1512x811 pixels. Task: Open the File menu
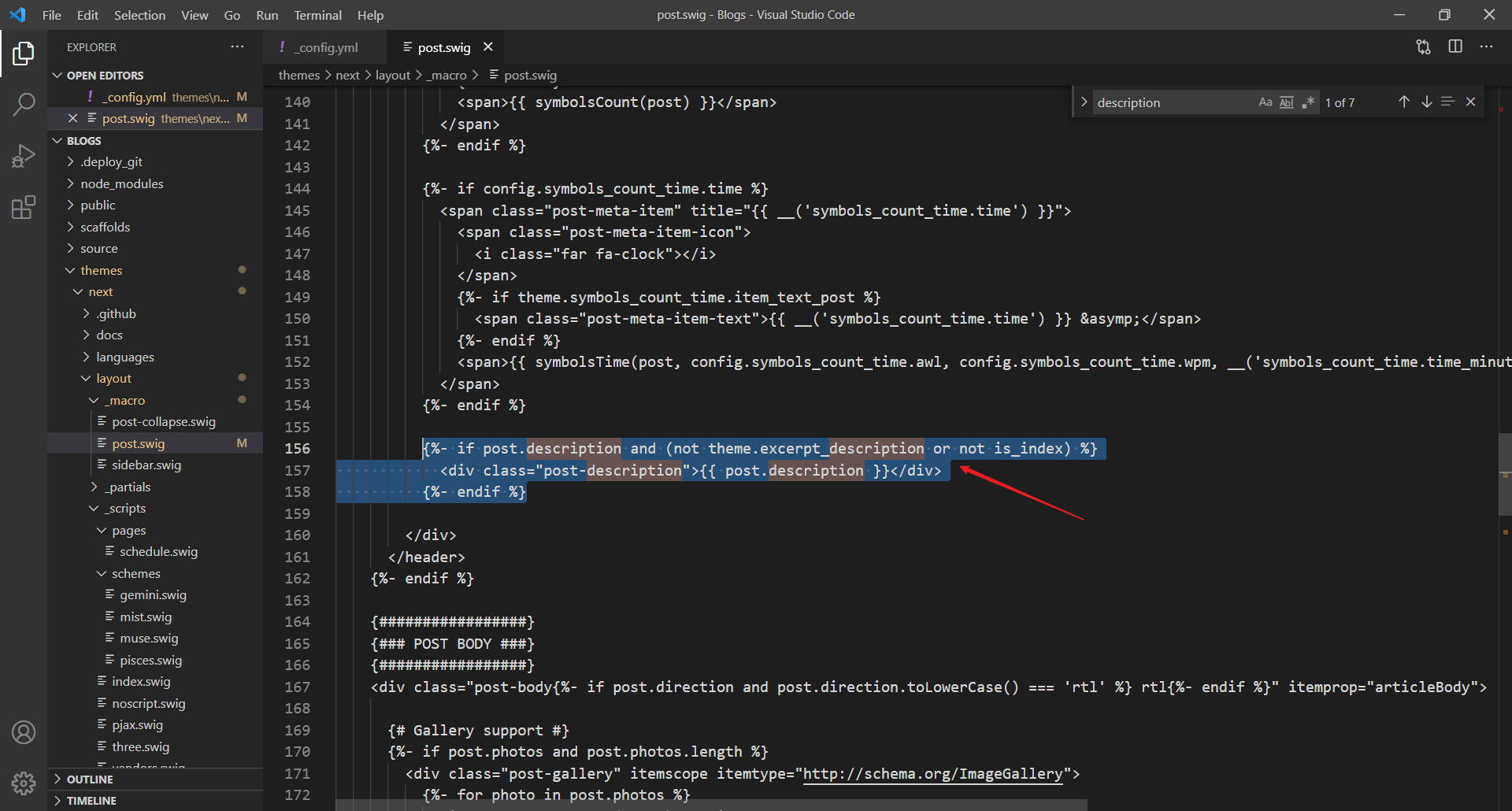(52, 15)
